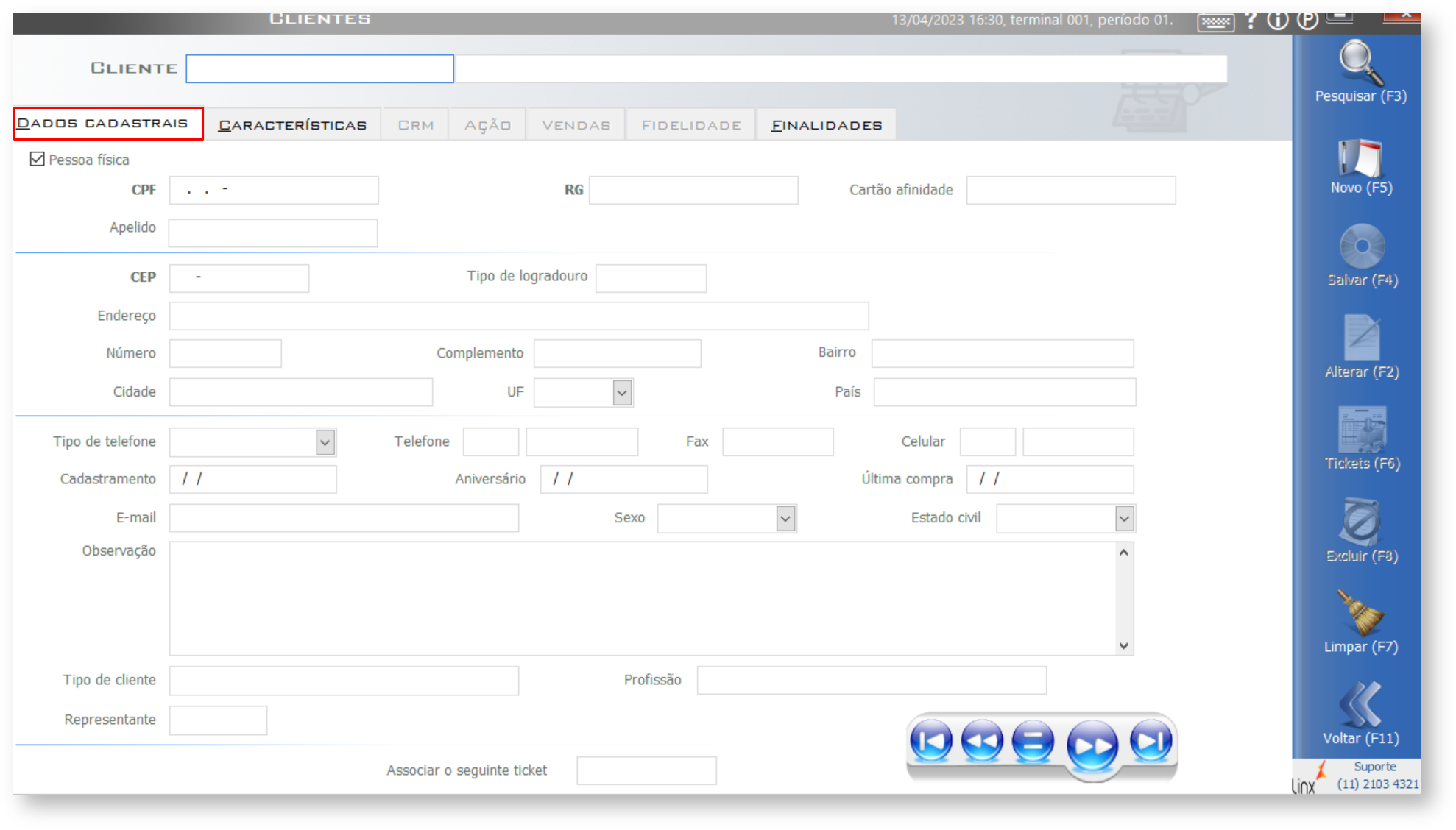
Task: Uncheck the Pessoa física checkbox
Action: point(38,159)
